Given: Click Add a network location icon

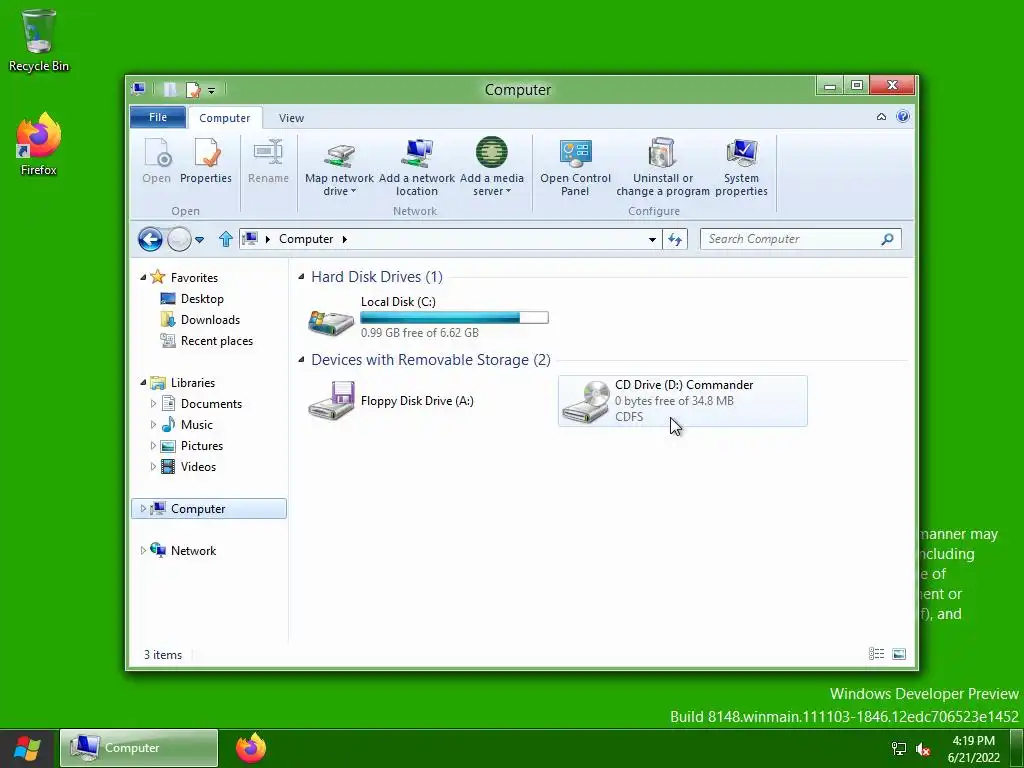Looking at the screenshot, I should (x=417, y=154).
